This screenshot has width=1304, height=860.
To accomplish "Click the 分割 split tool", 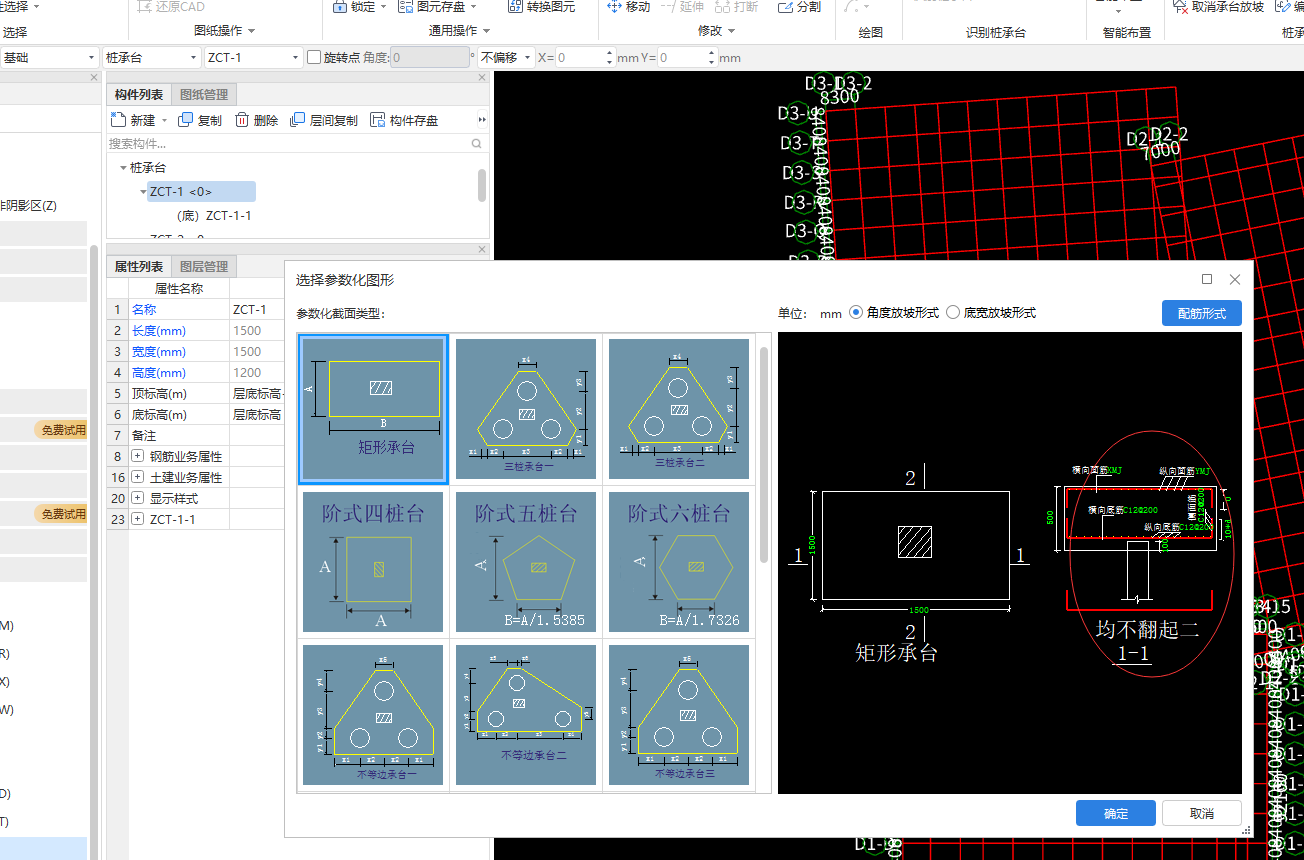I will click(799, 7).
